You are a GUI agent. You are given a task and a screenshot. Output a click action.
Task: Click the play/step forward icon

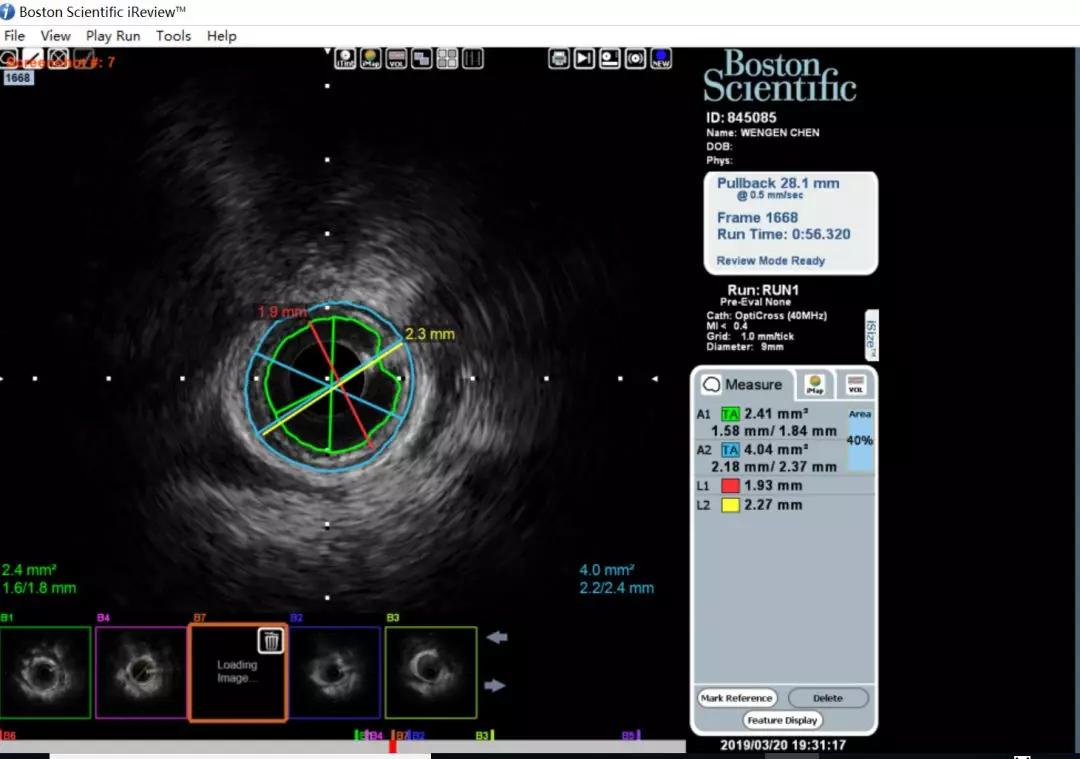click(x=584, y=59)
